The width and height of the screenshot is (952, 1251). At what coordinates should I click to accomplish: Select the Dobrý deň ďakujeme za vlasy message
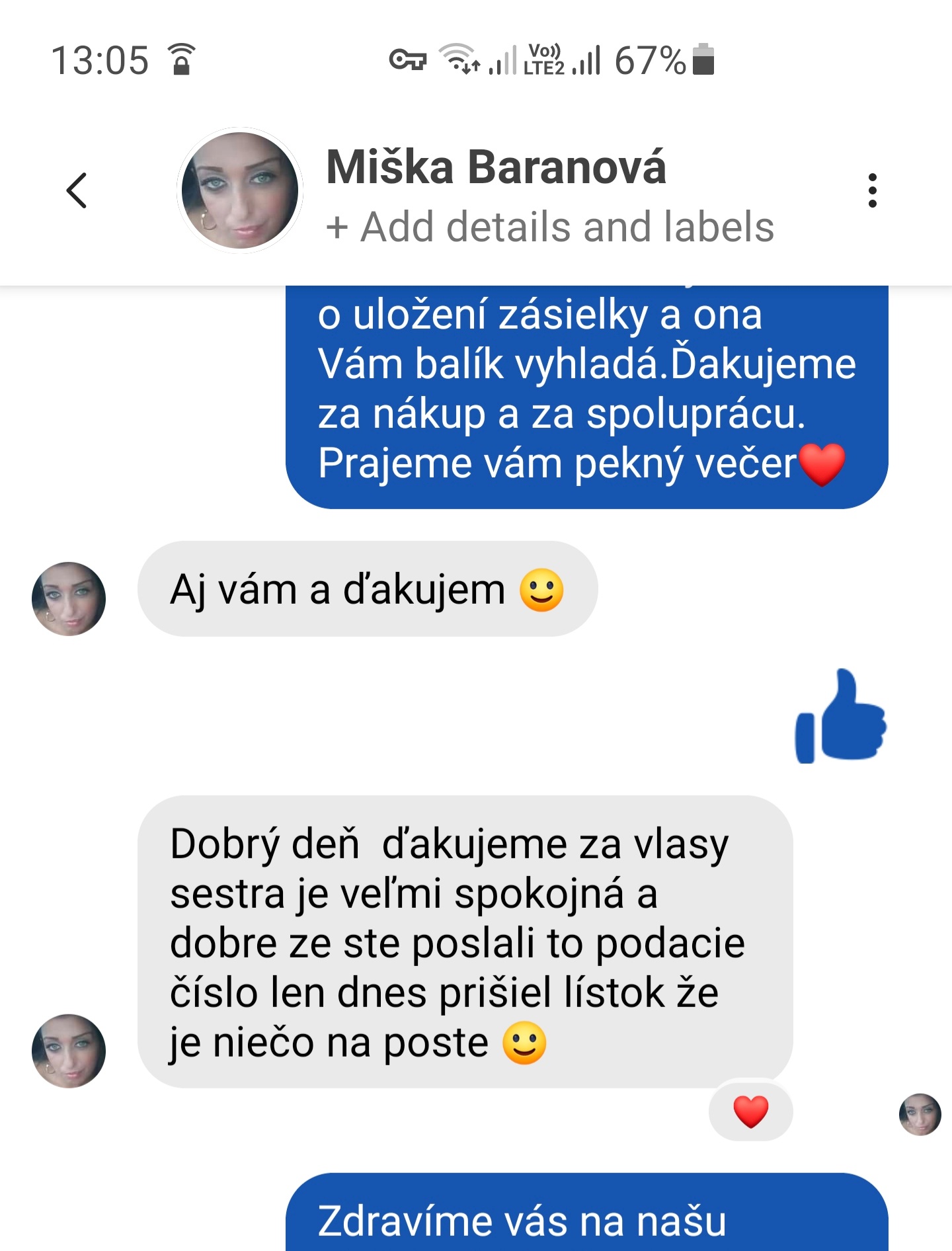(465, 942)
